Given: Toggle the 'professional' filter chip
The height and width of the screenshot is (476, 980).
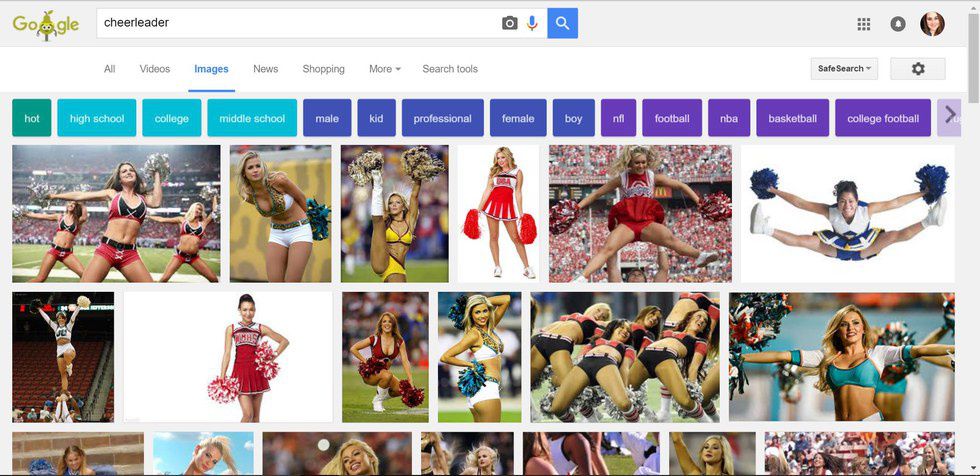Looking at the screenshot, I should point(442,118).
